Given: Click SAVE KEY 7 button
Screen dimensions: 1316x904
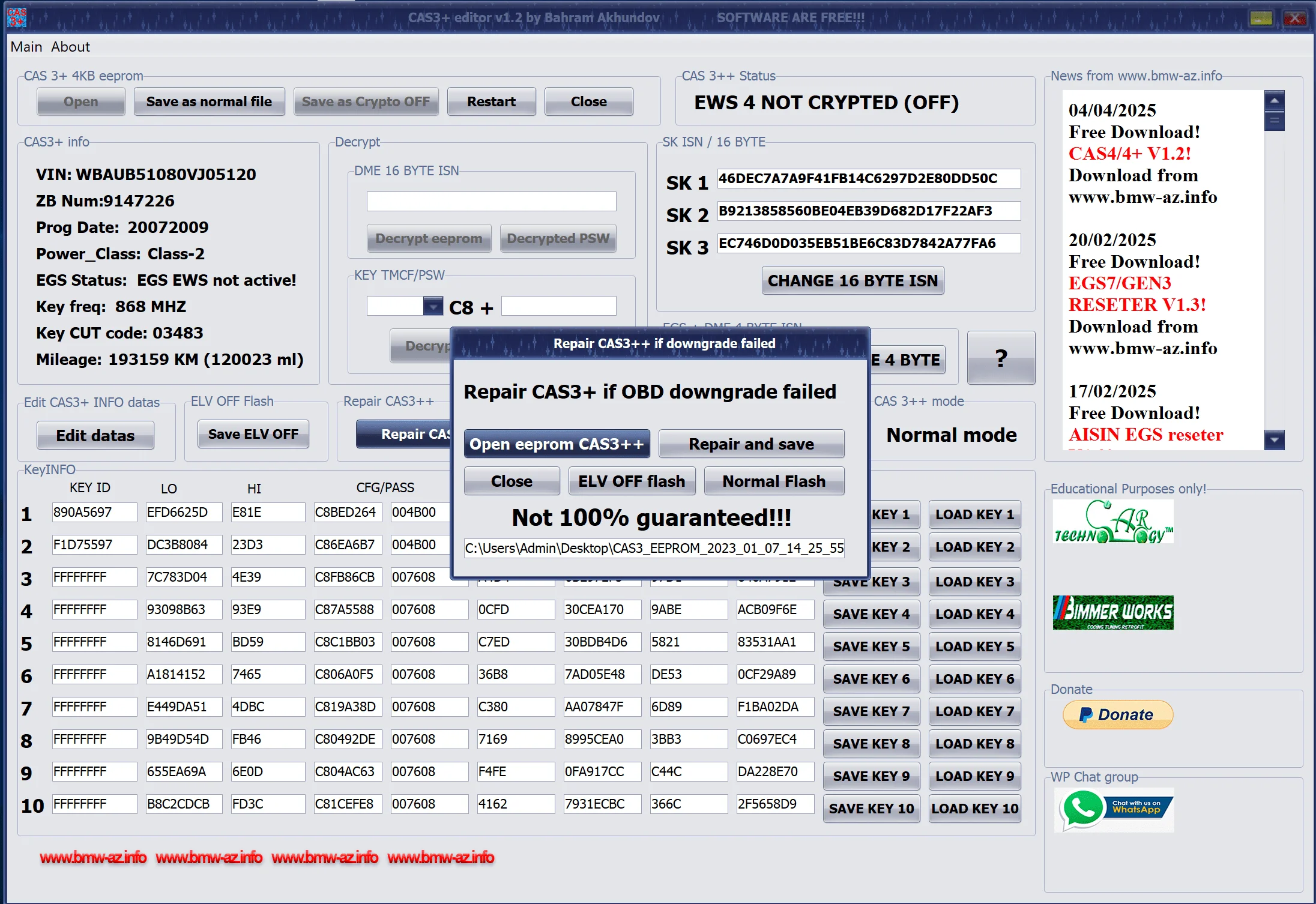Looking at the screenshot, I should pos(871,711).
